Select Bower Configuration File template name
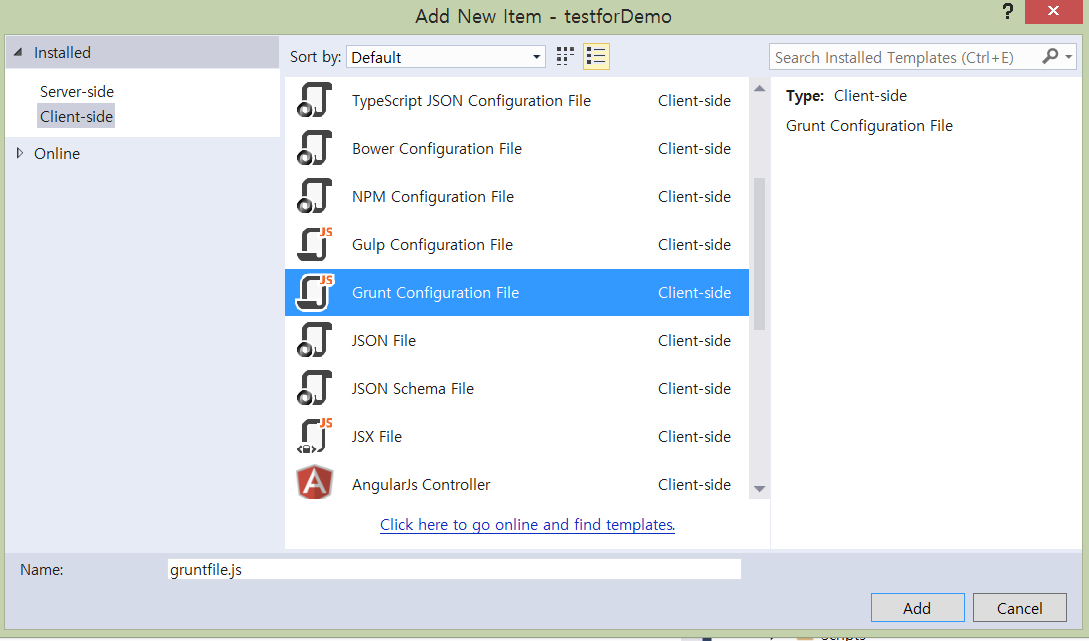Viewport: 1089px width, 641px height. point(437,149)
